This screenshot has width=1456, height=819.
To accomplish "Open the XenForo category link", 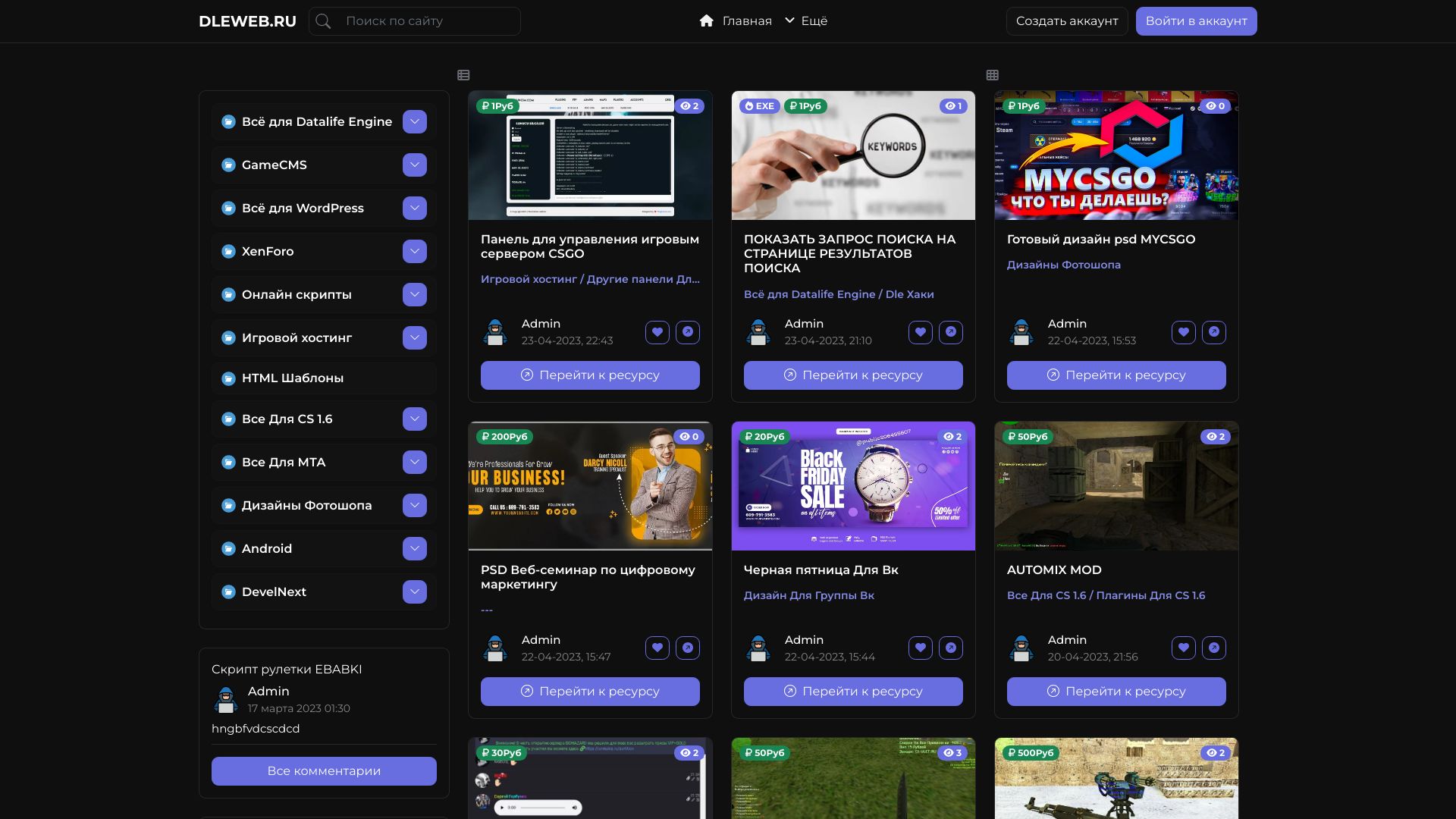I will [x=268, y=252].
